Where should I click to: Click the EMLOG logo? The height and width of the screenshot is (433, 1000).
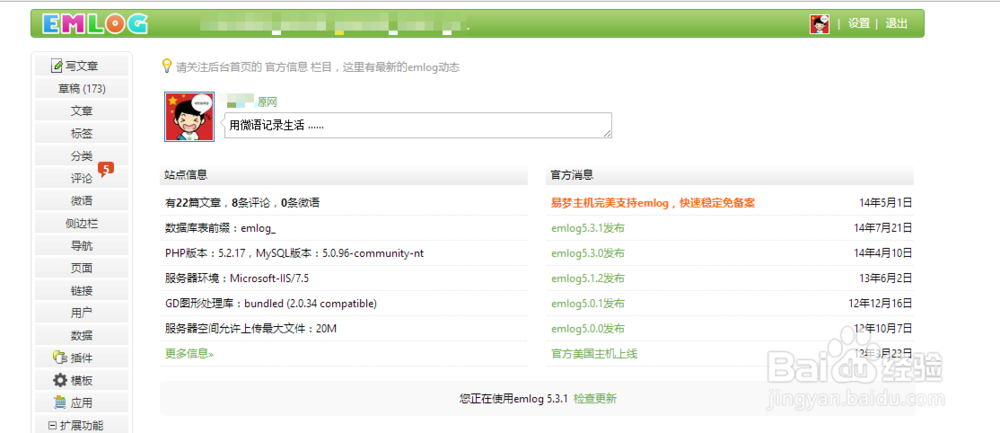pyautogui.click(x=95, y=24)
